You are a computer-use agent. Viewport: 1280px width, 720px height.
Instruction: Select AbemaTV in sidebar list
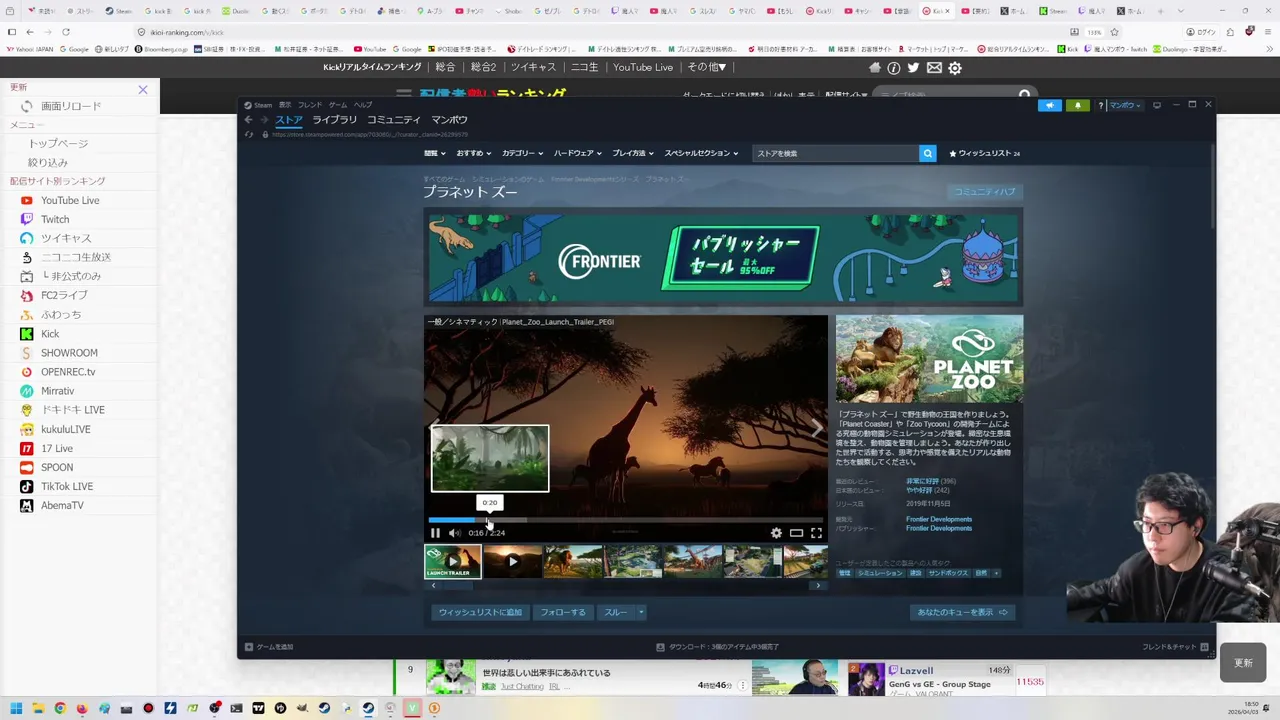tap(62, 505)
